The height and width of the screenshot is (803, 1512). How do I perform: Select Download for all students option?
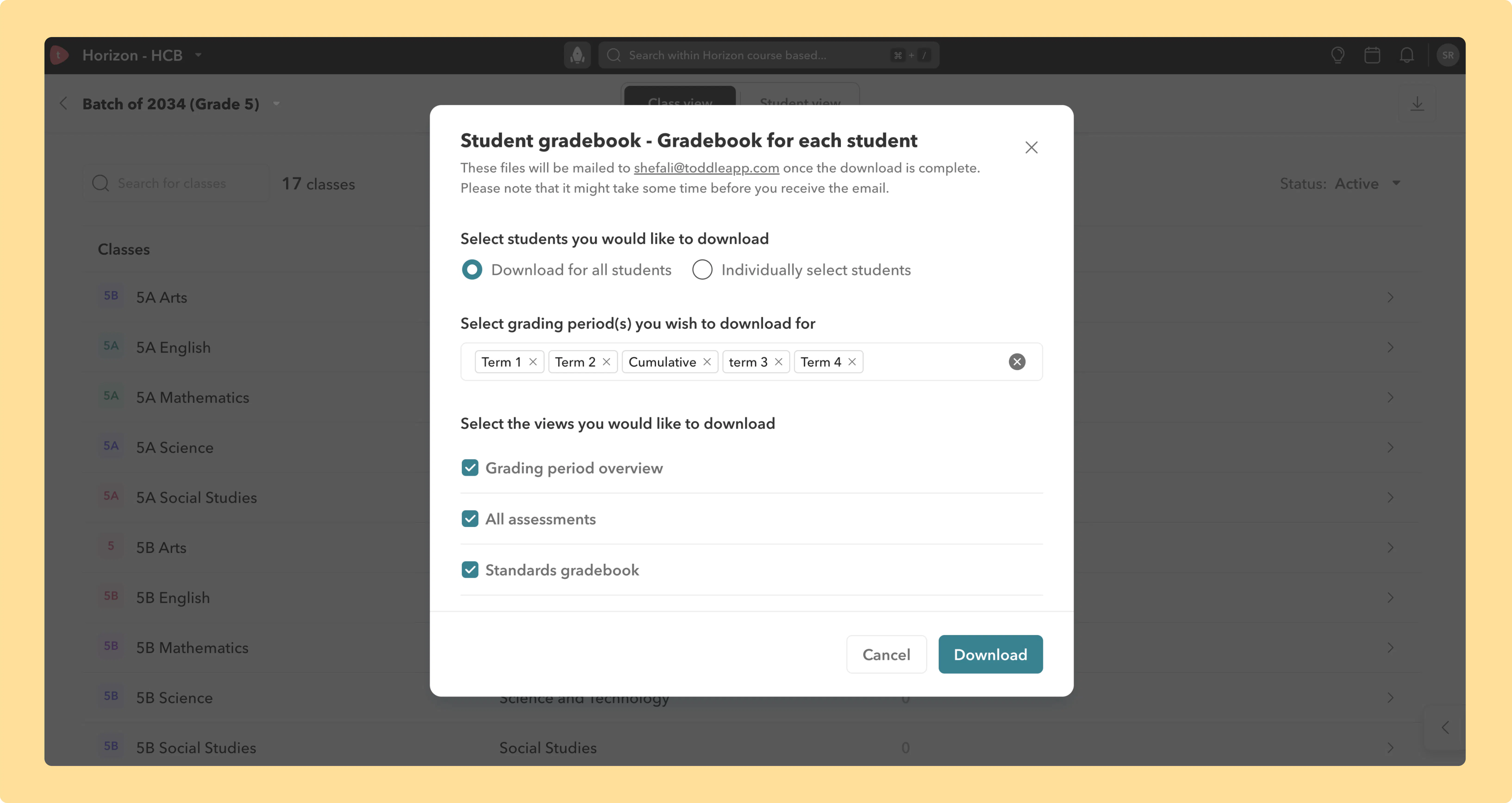472,270
